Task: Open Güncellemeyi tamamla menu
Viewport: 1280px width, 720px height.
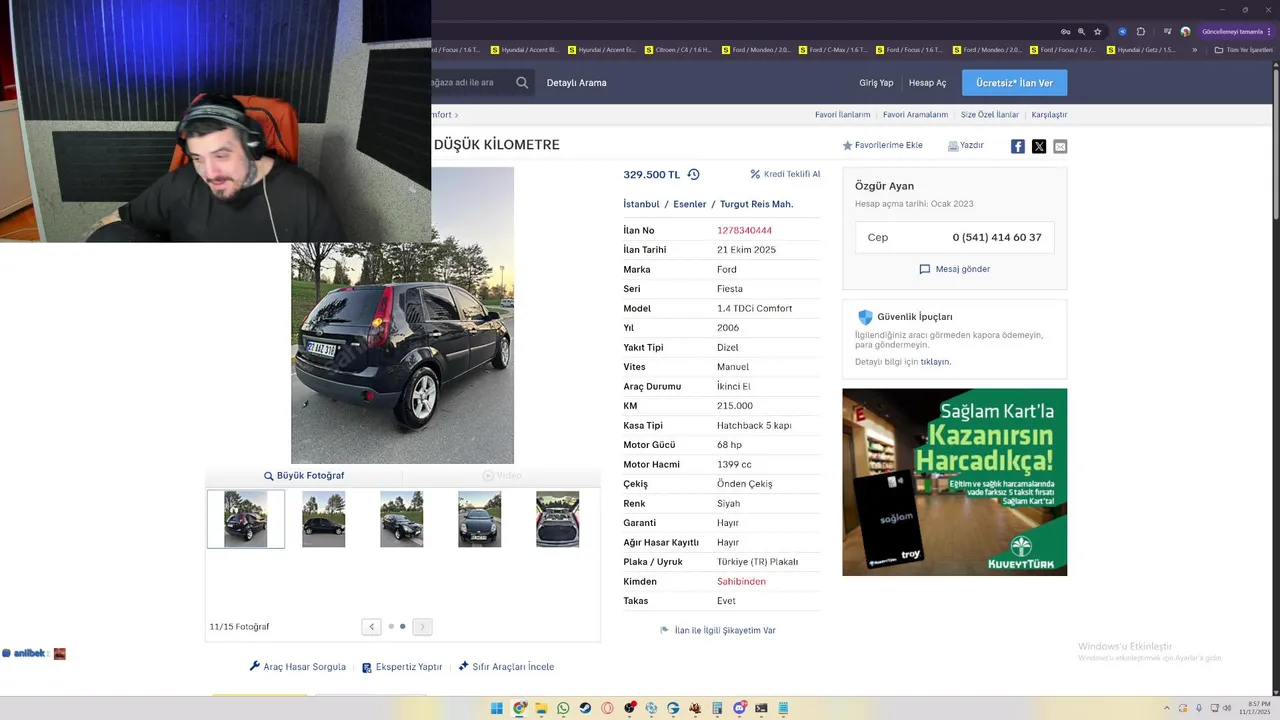Action: (1237, 32)
